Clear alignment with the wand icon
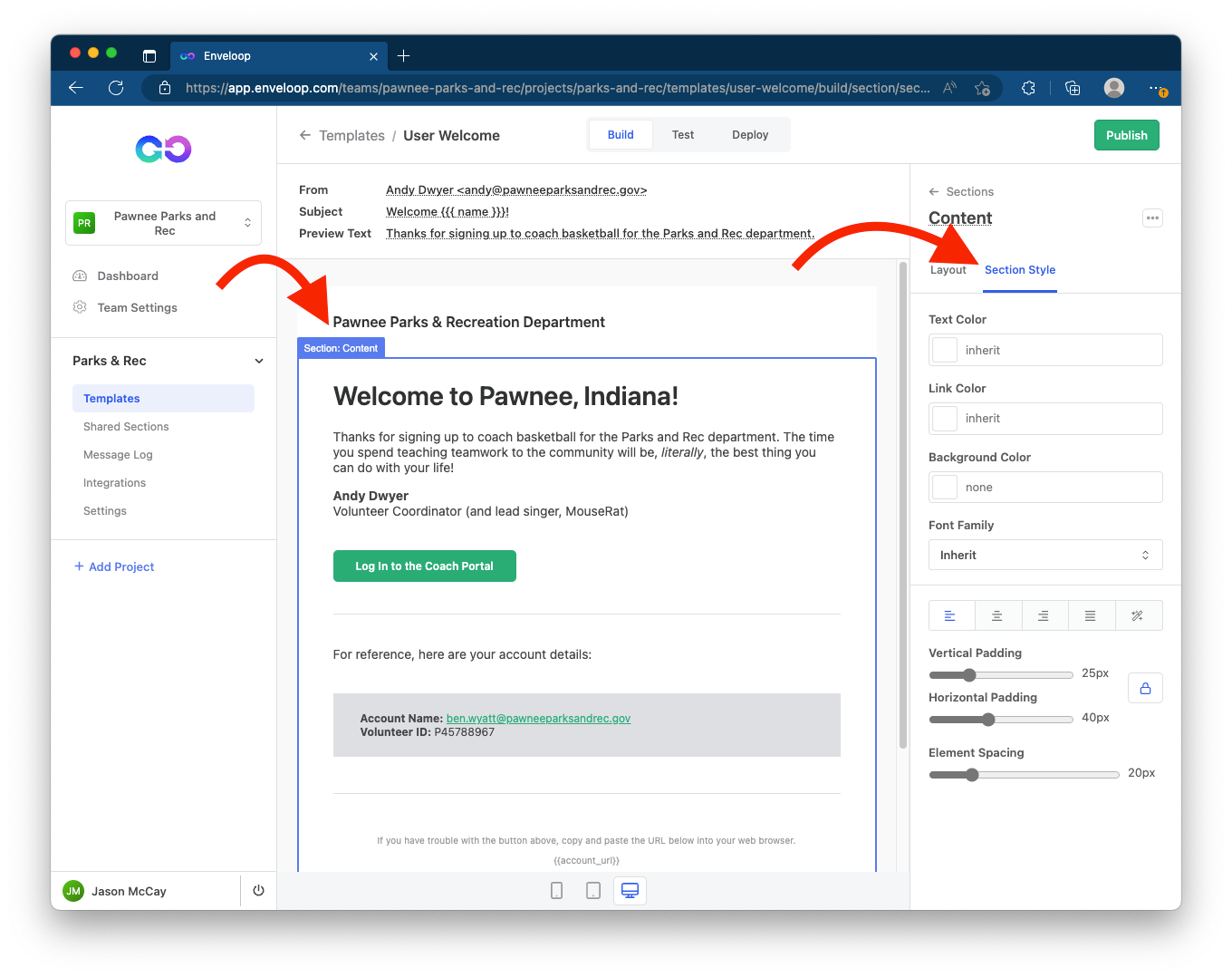This screenshot has width=1232, height=977. click(x=1138, y=616)
